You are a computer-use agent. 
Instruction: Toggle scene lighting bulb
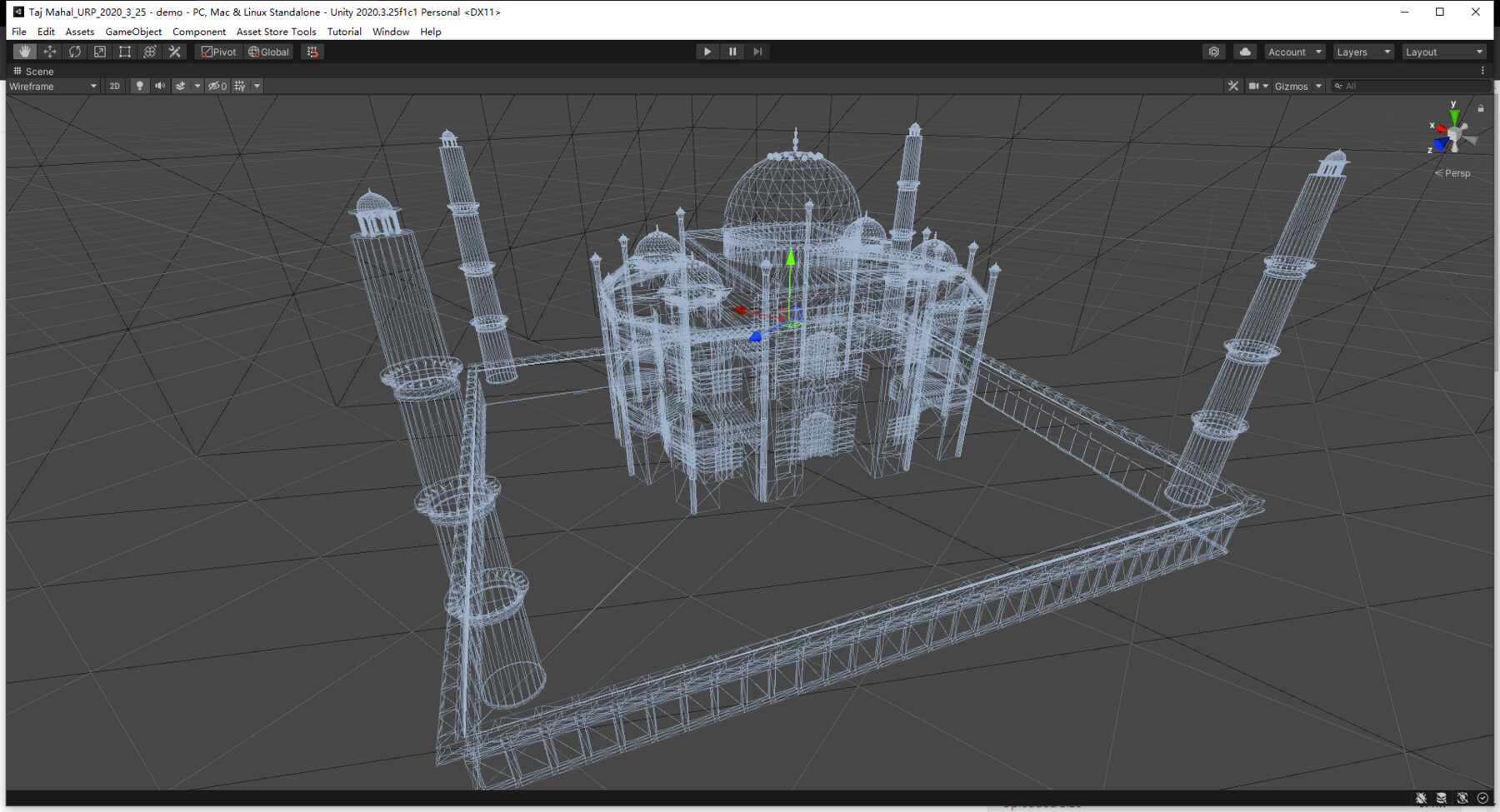[139, 86]
